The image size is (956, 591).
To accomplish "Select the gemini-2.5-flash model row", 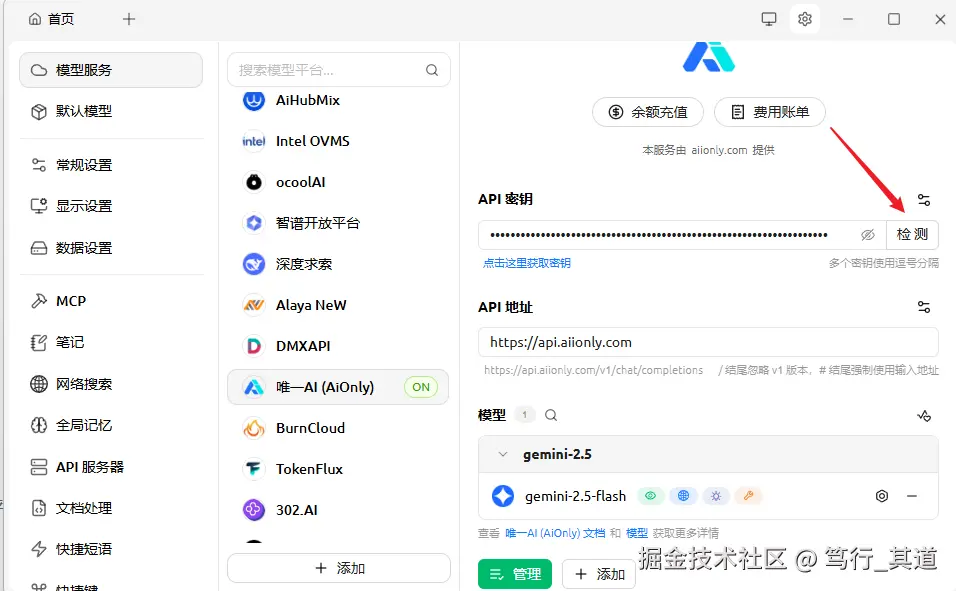I will click(708, 496).
